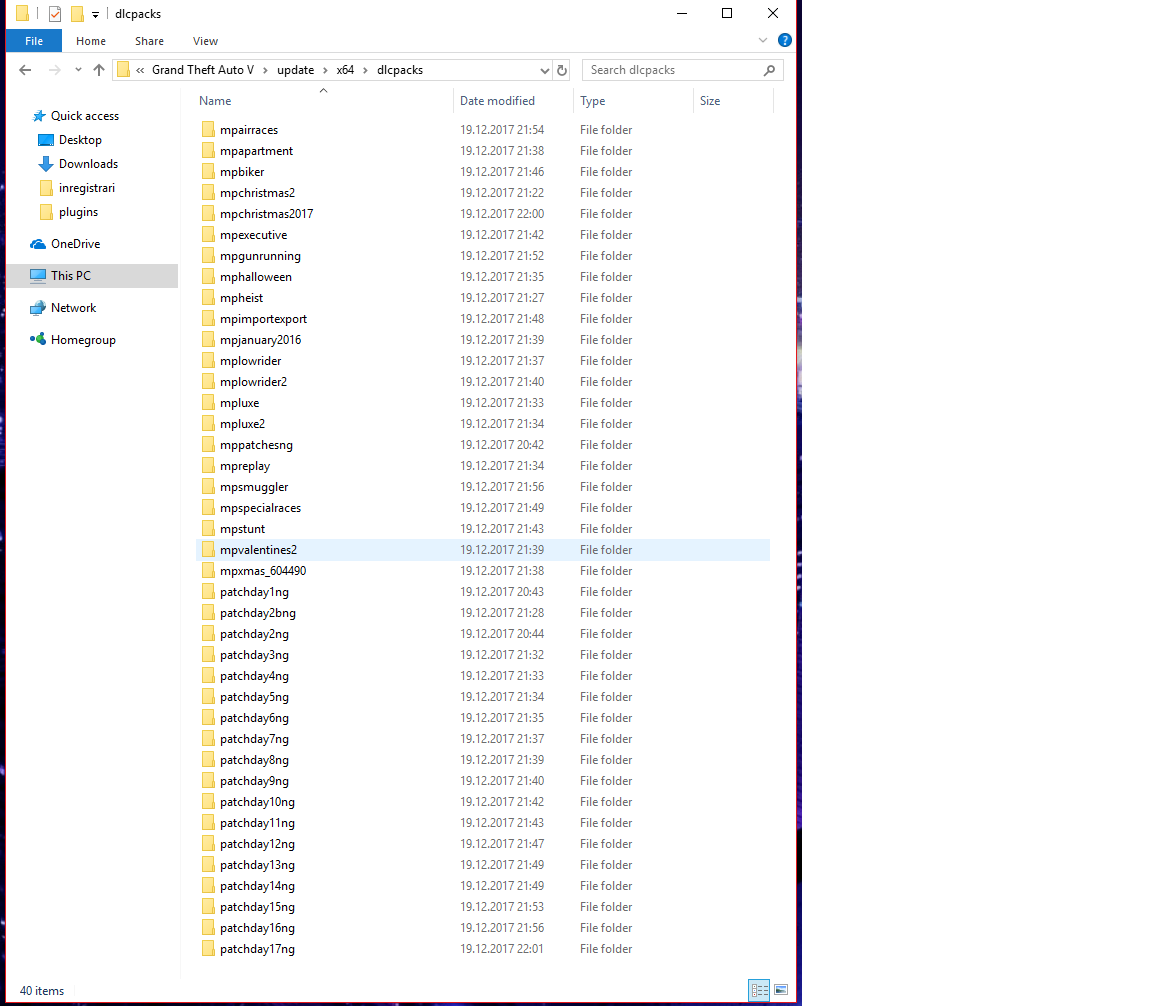Expand the hidden path chevrons in the address bar
Image resolution: width=1152 pixels, height=1006 pixels.
tap(140, 71)
